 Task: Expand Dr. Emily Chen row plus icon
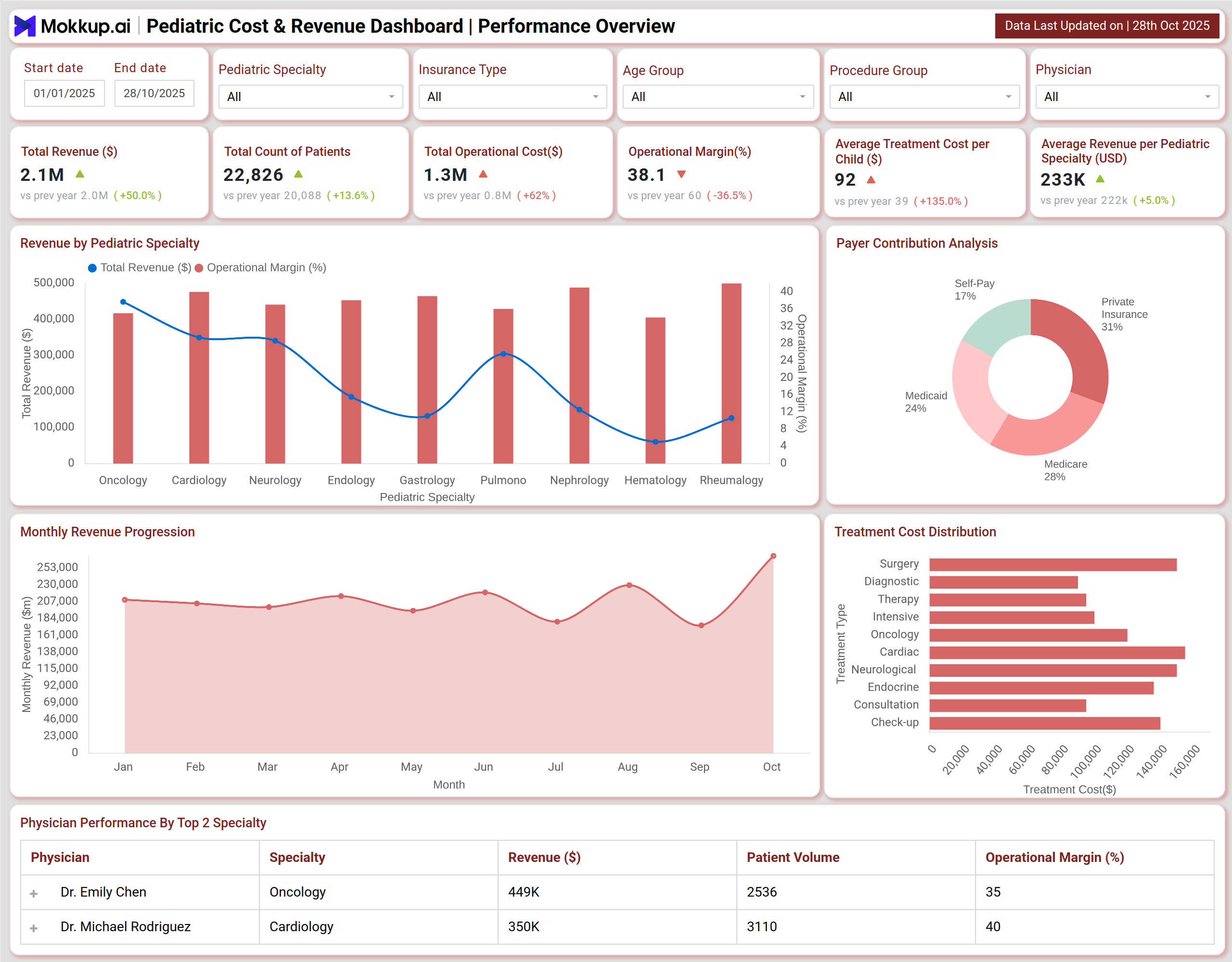pyautogui.click(x=34, y=893)
